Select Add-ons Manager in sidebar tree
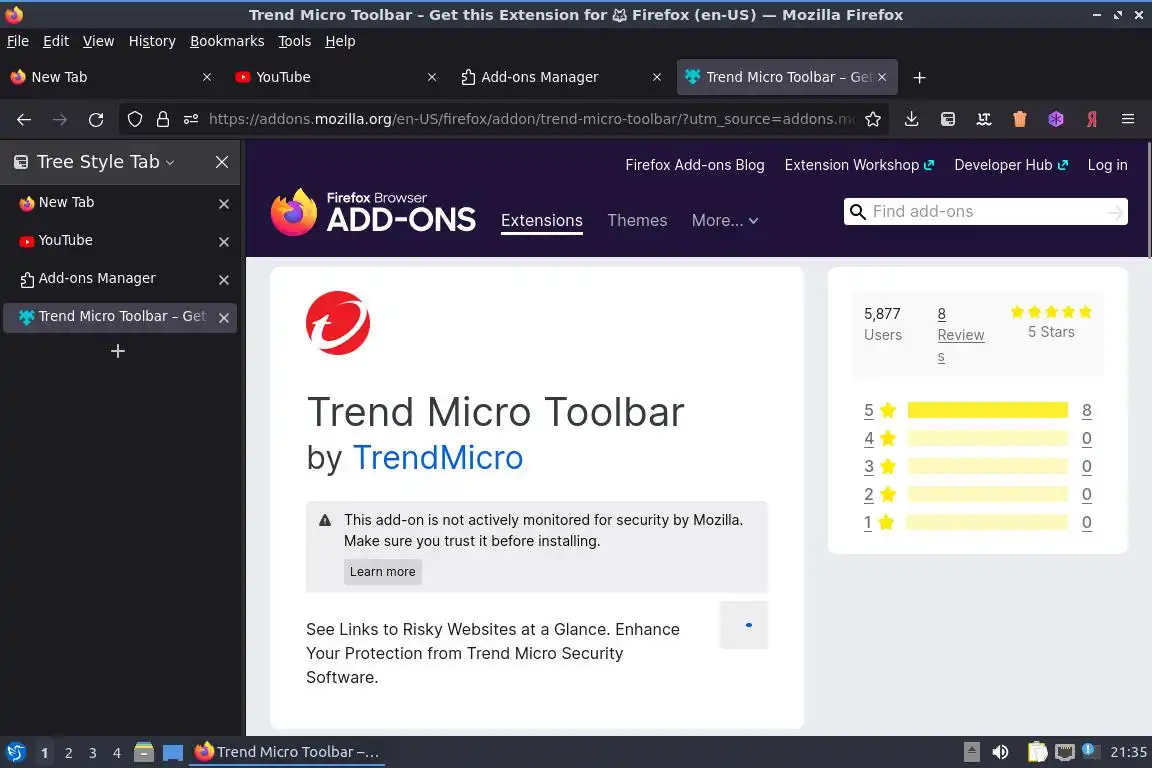Viewport: 1152px width, 768px height. (x=120, y=279)
